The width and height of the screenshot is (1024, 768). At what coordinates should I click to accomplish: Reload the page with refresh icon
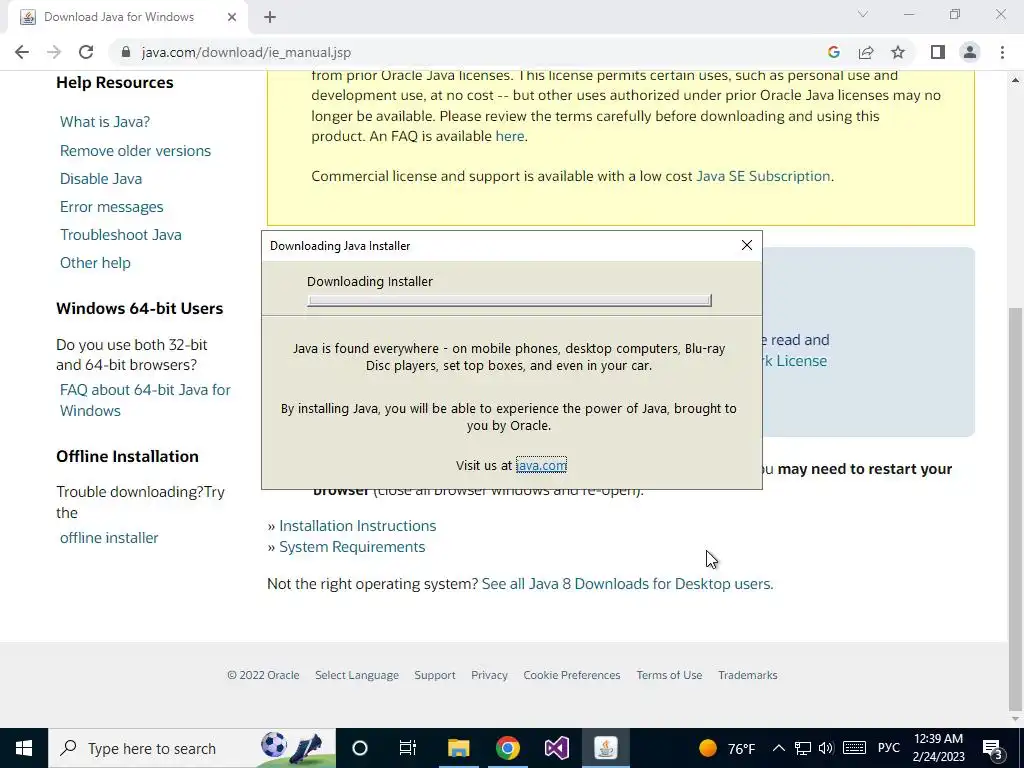point(86,52)
